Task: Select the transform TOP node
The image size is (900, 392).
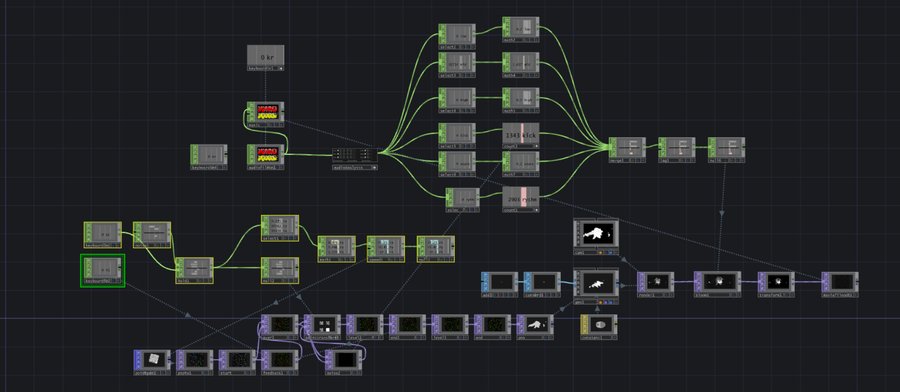Action: click(x=776, y=285)
